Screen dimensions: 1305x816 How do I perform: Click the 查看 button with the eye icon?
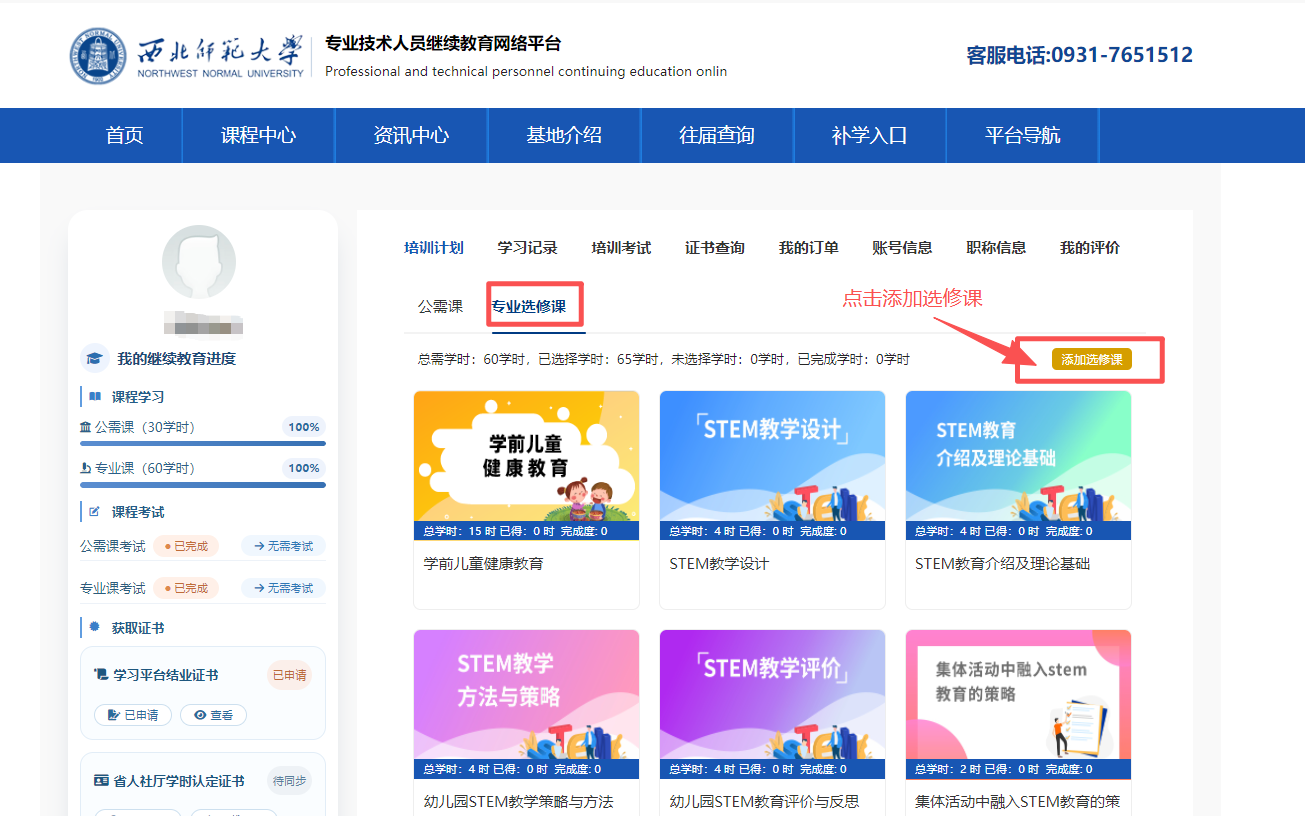pyautogui.click(x=213, y=715)
